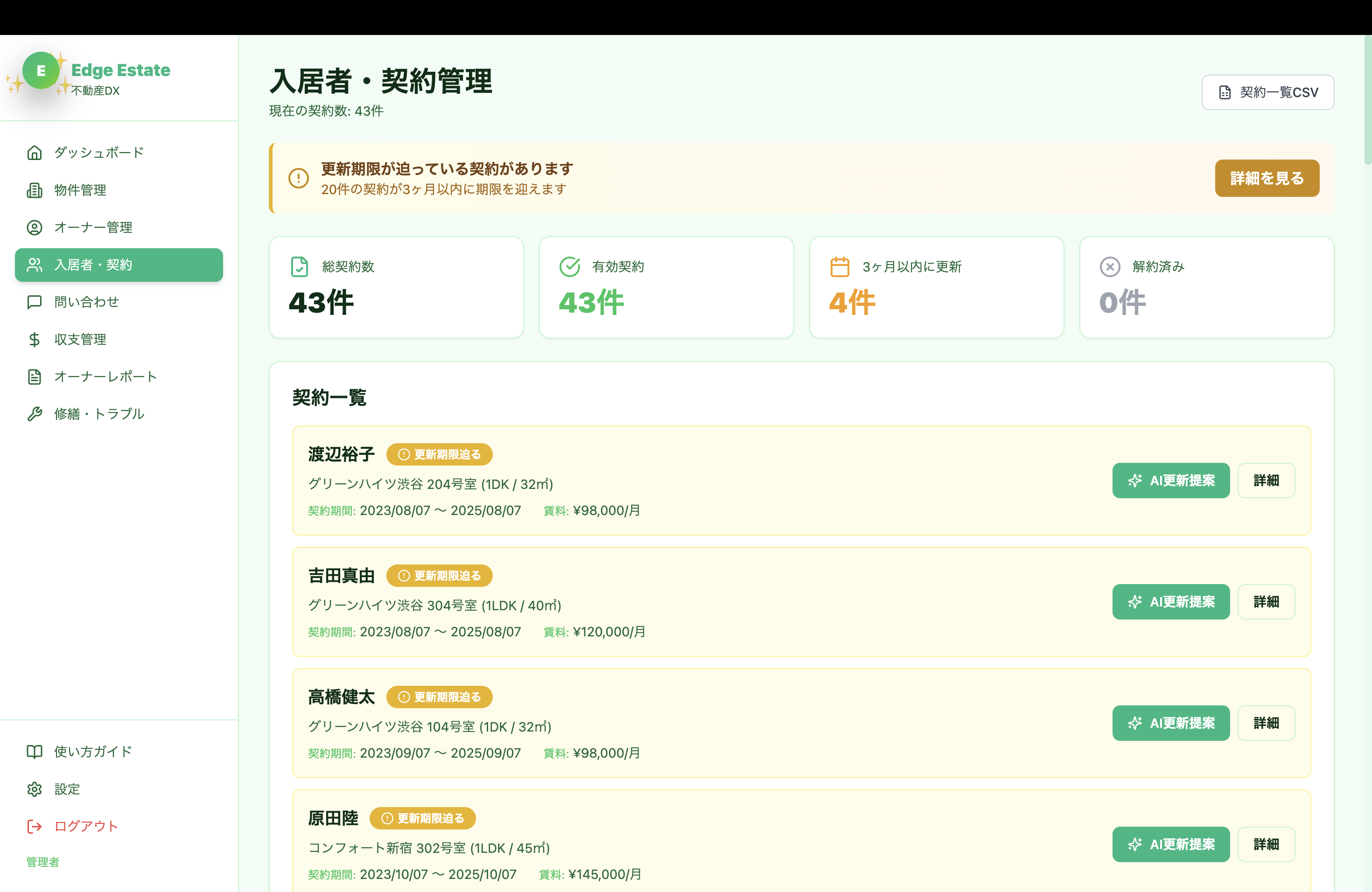Click the 使い方ガイド book icon
1372x892 pixels.
coord(35,752)
